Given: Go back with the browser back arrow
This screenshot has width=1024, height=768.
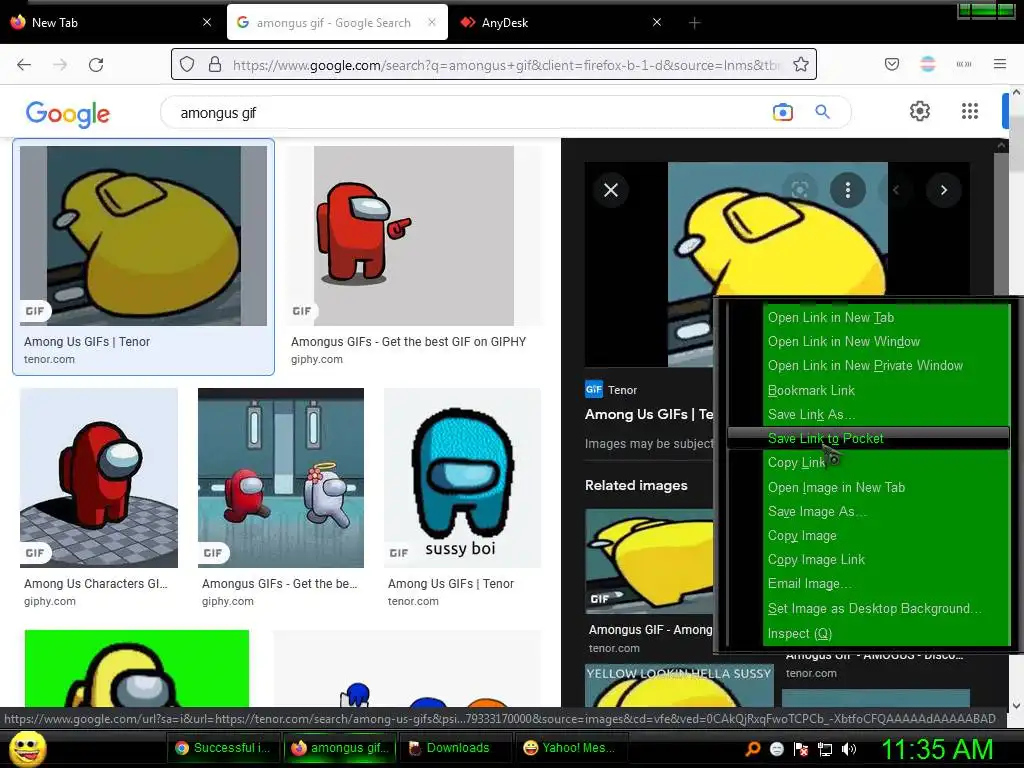Looking at the screenshot, I should point(24,65).
